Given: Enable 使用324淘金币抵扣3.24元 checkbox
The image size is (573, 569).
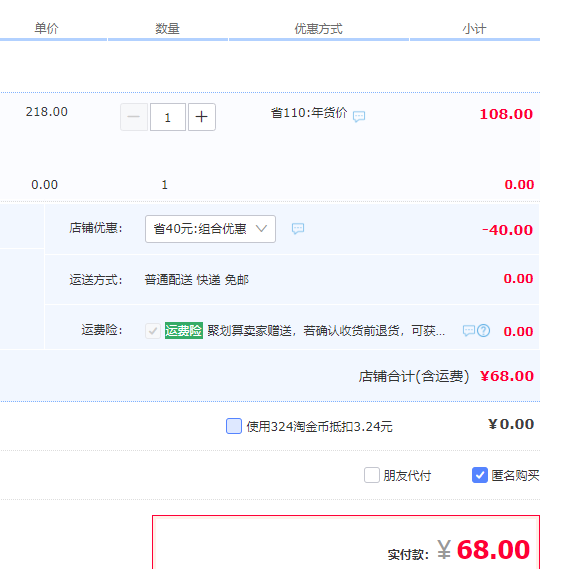Looking at the screenshot, I should coord(234,426).
